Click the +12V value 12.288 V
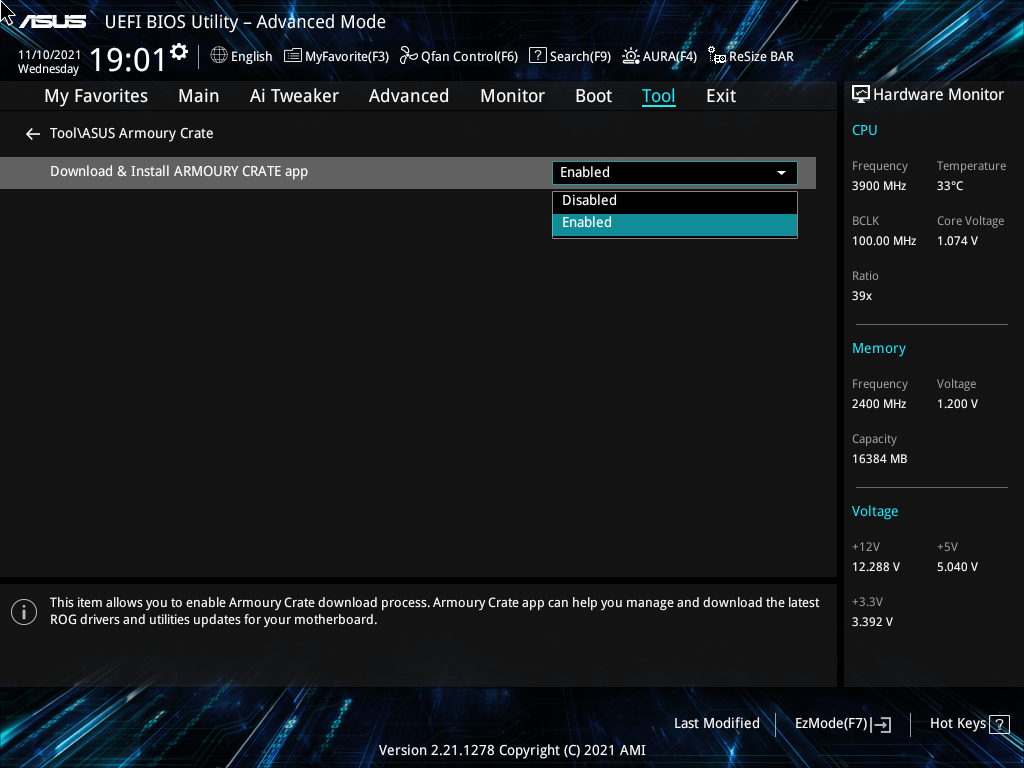The height and width of the screenshot is (768, 1024). pyautogui.click(x=875, y=567)
